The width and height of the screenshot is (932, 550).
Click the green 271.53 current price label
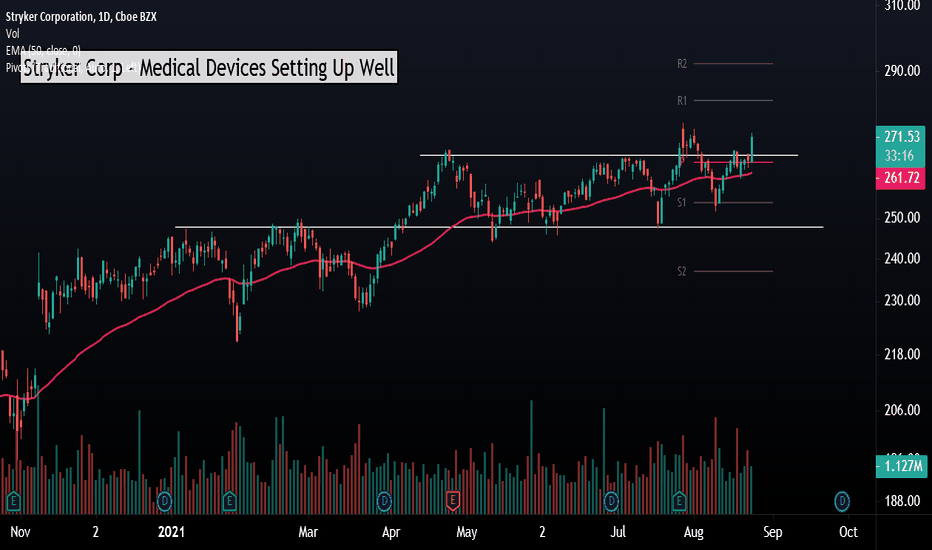tap(900, 137)
